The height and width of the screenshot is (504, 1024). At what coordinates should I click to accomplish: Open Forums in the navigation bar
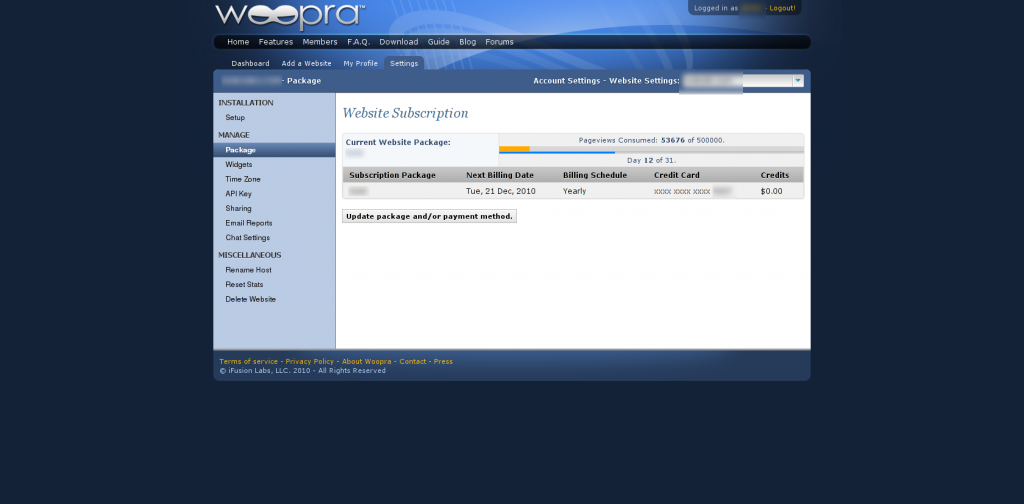click(500, 42)
